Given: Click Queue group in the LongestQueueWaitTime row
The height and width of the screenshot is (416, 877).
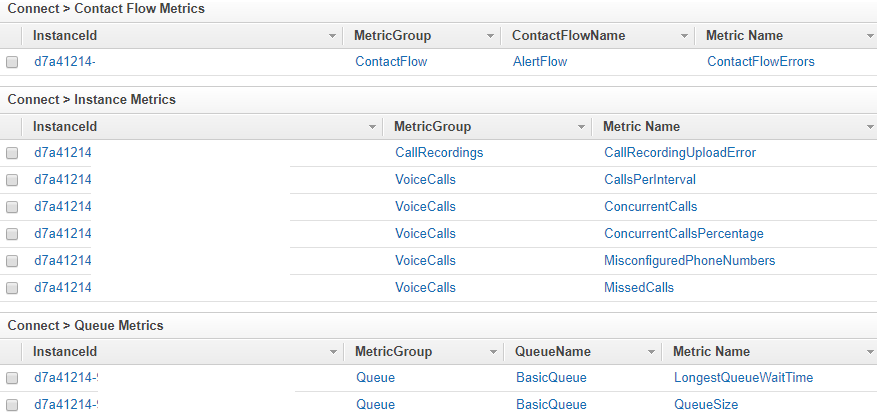Looking at the screenshot, I should [375, 377].
